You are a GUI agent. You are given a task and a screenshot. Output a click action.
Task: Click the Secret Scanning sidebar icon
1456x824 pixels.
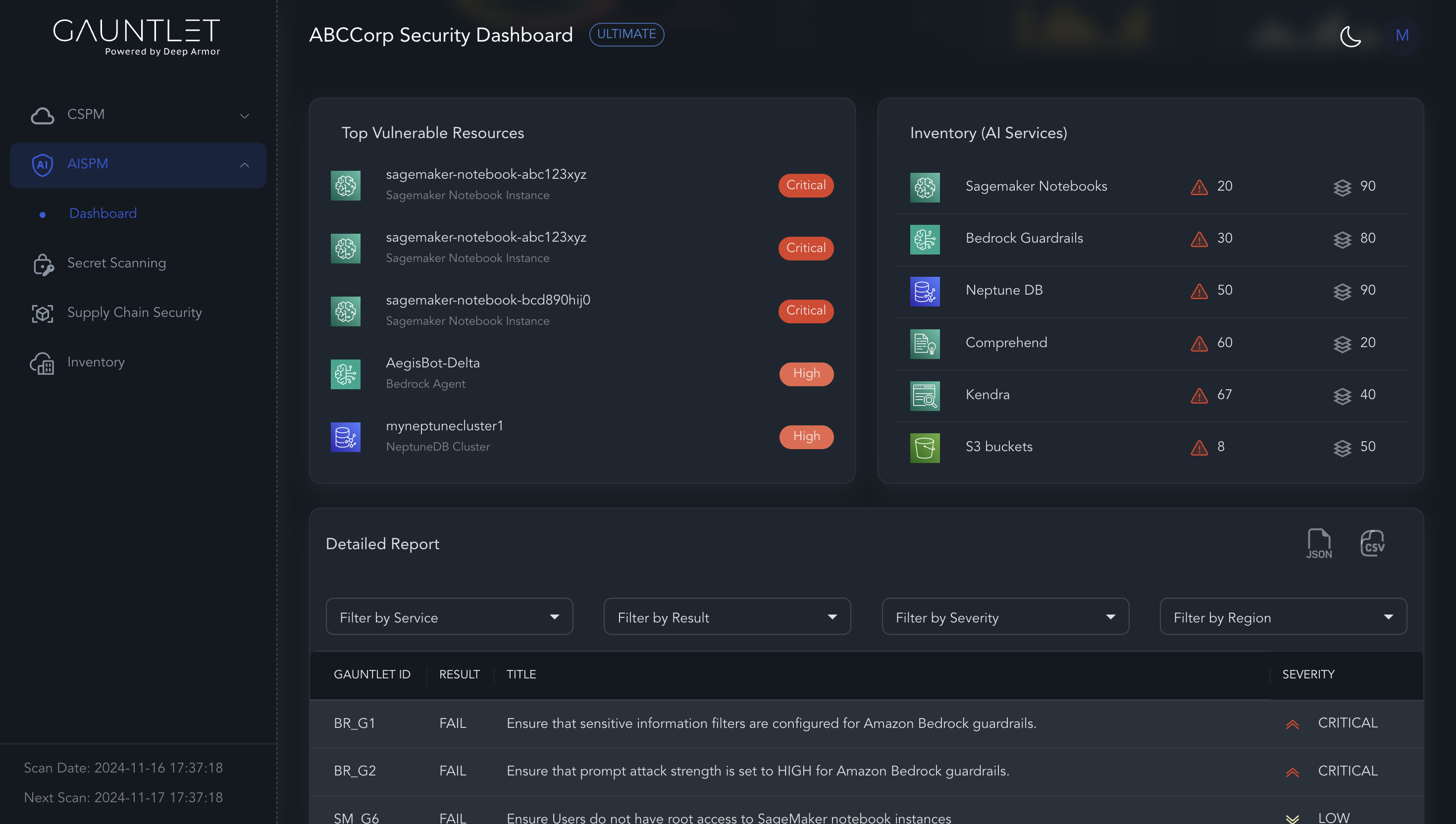click(x=43, y=264)
